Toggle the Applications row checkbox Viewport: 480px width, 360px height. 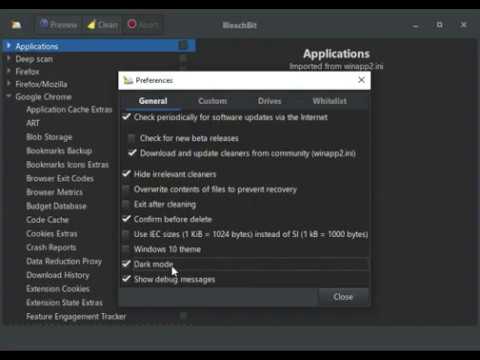(183, 45)
